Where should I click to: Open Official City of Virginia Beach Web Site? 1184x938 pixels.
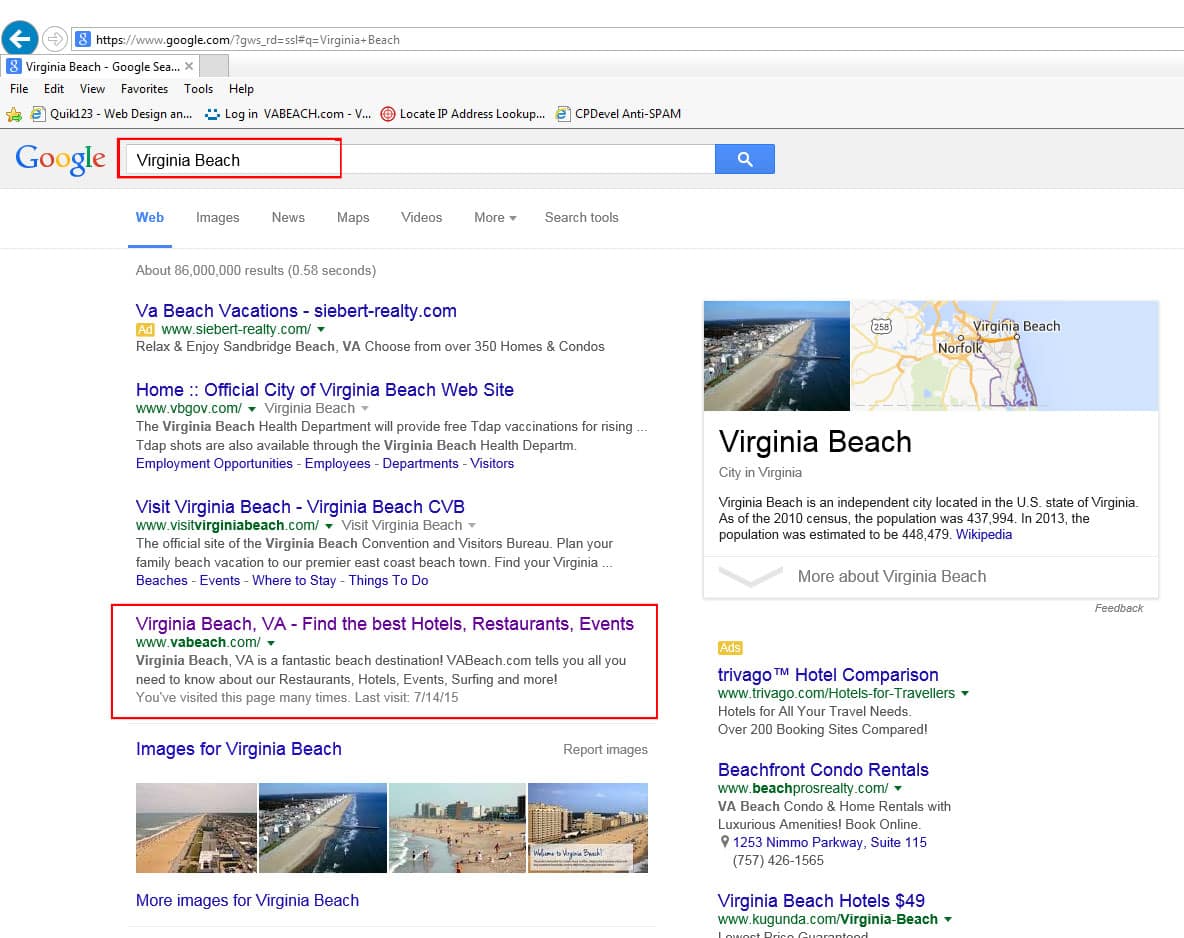(x=325, y=390)
